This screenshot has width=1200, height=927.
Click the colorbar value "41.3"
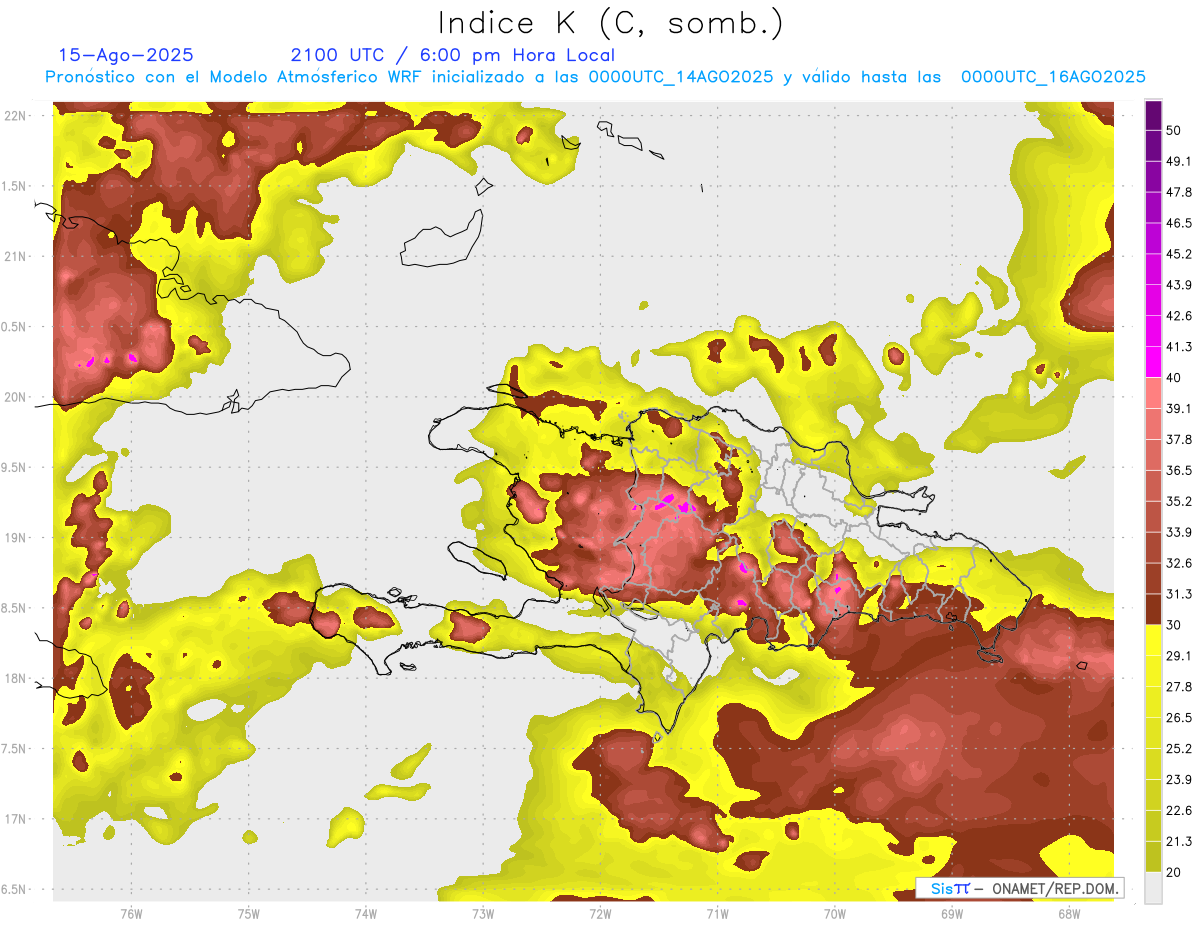click(x=1178, y=347)
